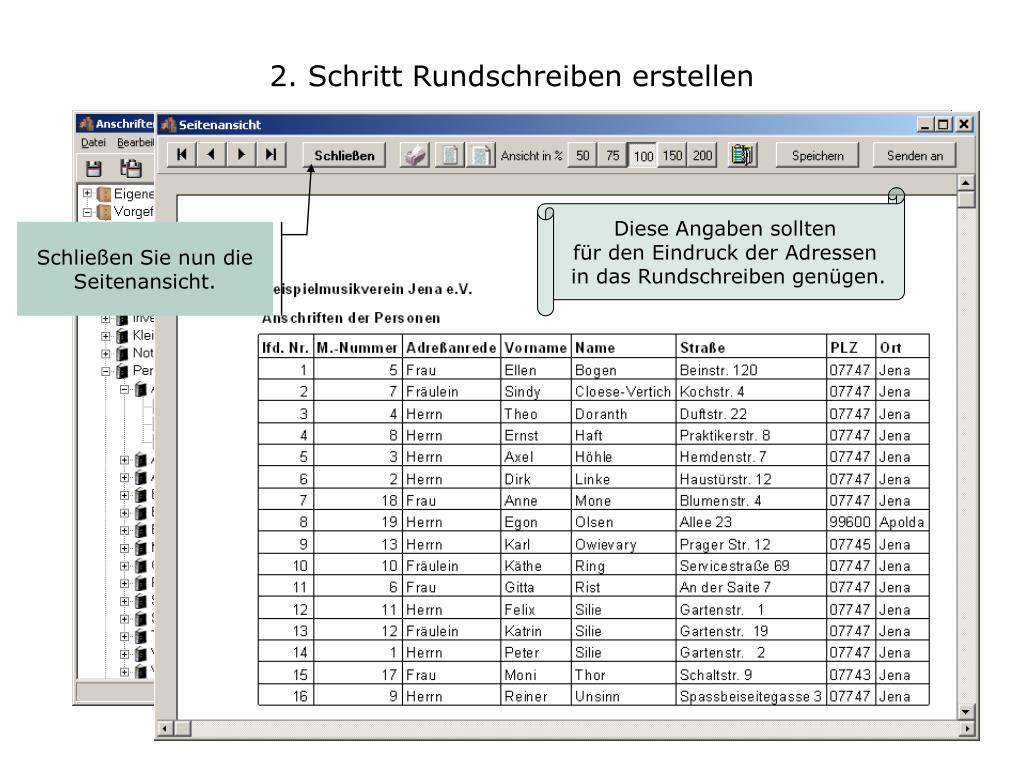This screenshot has height=768, width=1024.
Task: Select 'Per' tree item label
Action: pyautogui.click(x=143, y=370)
